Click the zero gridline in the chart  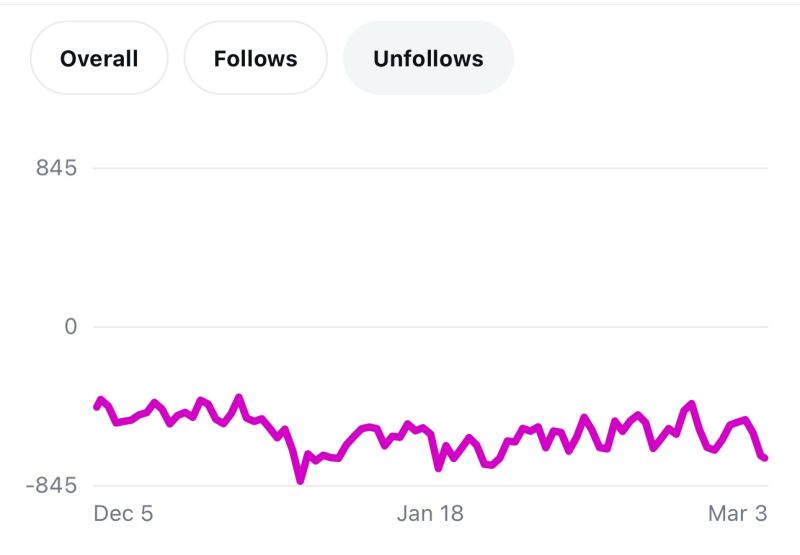tap(430, 327)
